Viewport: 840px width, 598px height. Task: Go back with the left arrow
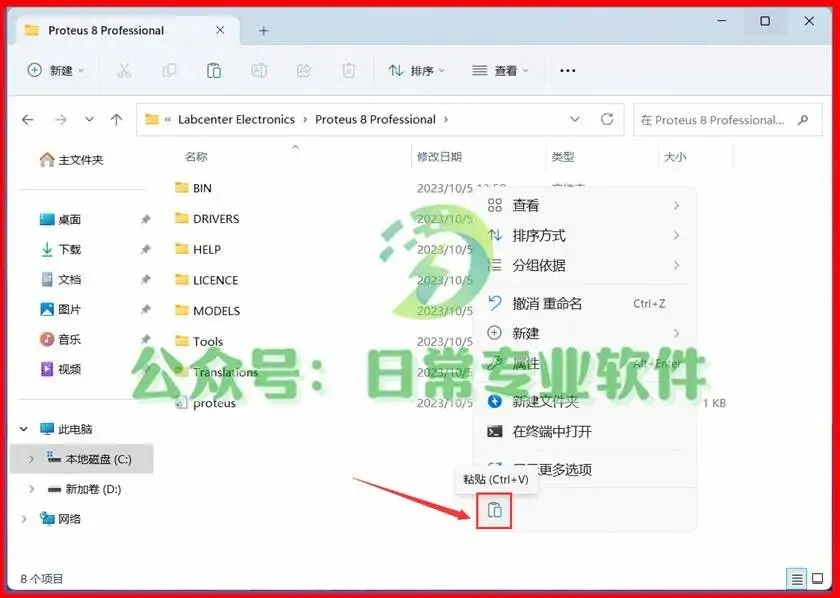28,119
